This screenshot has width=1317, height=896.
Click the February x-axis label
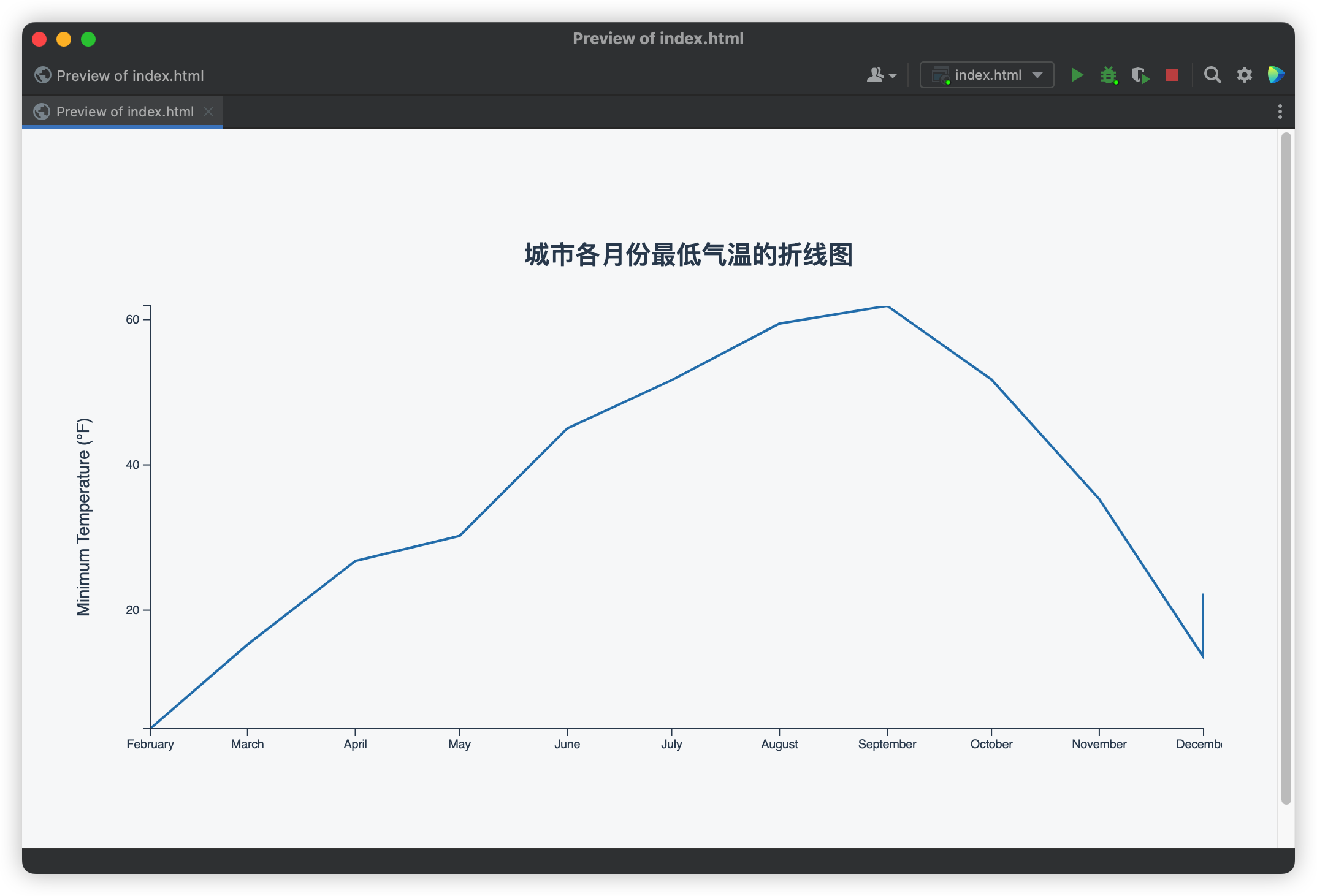[150, 744]
